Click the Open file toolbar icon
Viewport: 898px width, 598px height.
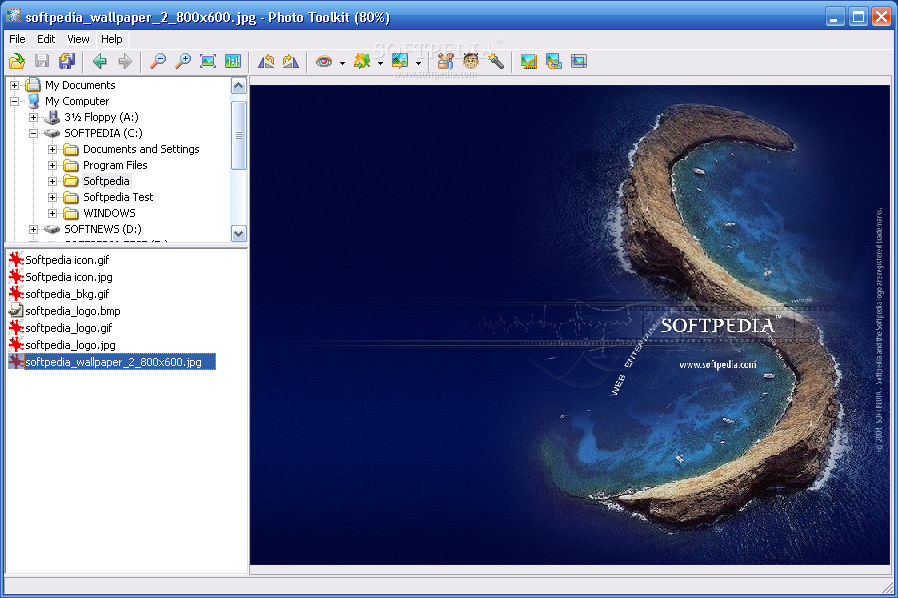[x=17, y=61]
